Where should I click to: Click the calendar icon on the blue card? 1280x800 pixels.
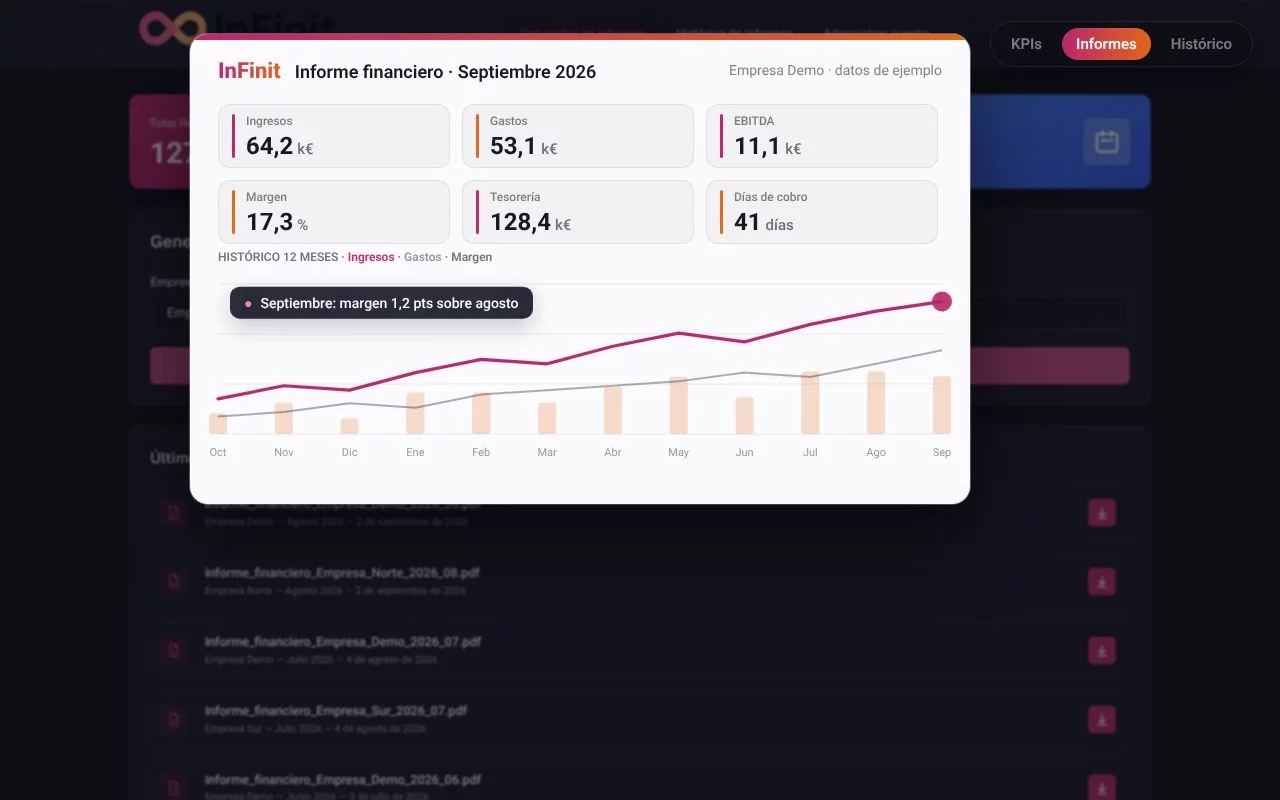(1106, 142)
